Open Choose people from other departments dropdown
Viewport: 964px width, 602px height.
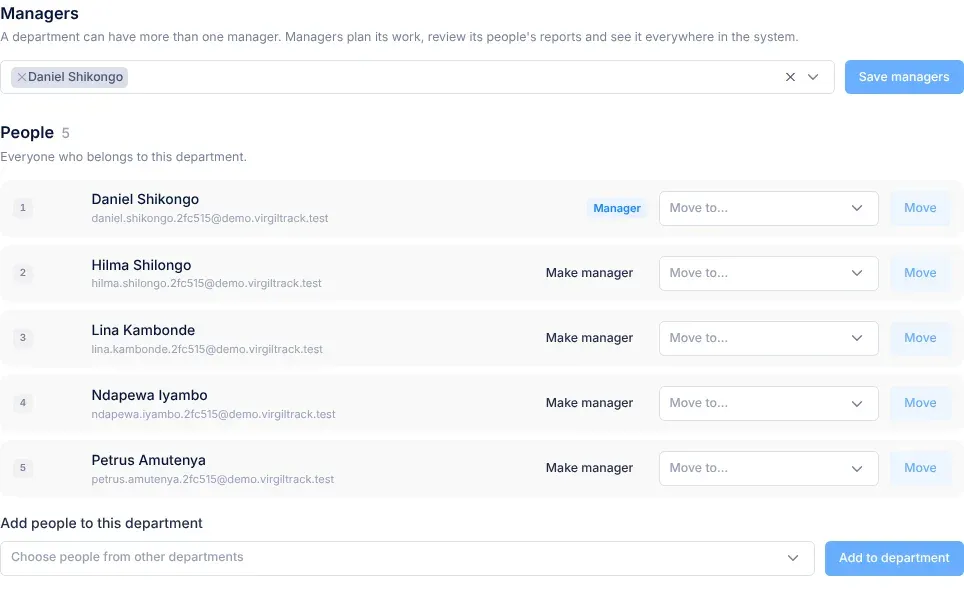(407, 558)
